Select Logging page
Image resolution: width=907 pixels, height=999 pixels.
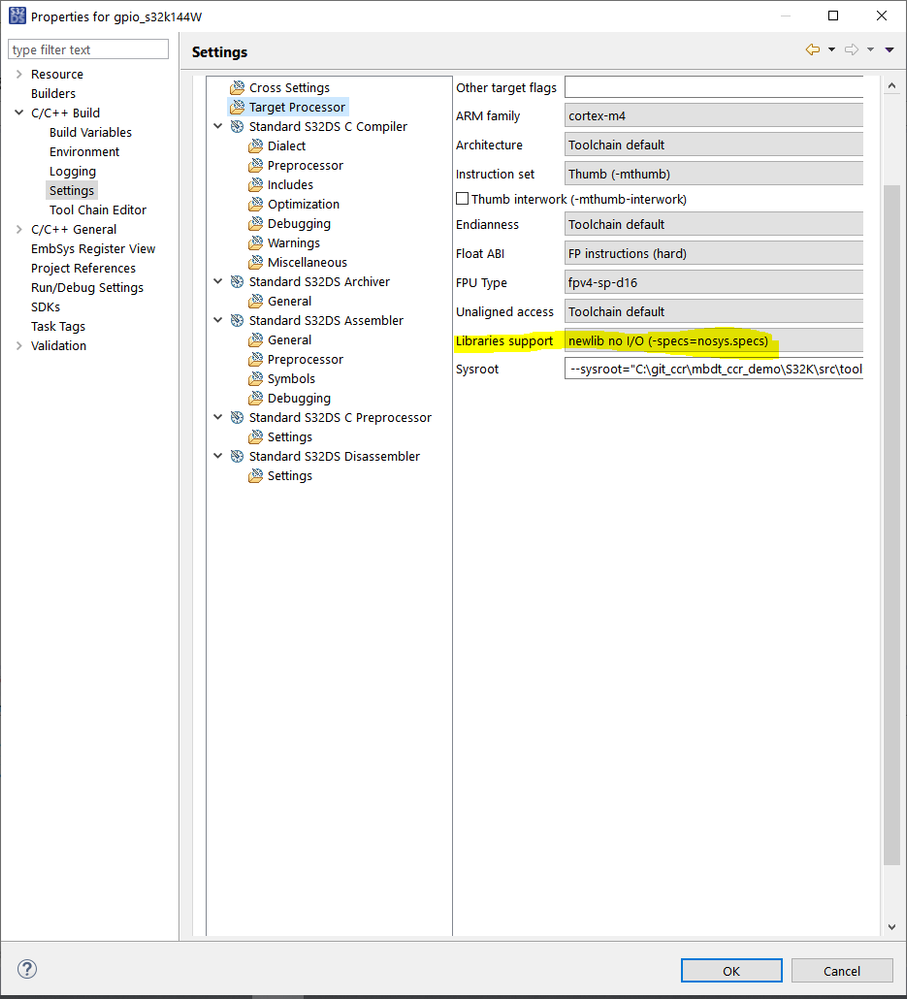pyautogui.click(x=73, y=171)
